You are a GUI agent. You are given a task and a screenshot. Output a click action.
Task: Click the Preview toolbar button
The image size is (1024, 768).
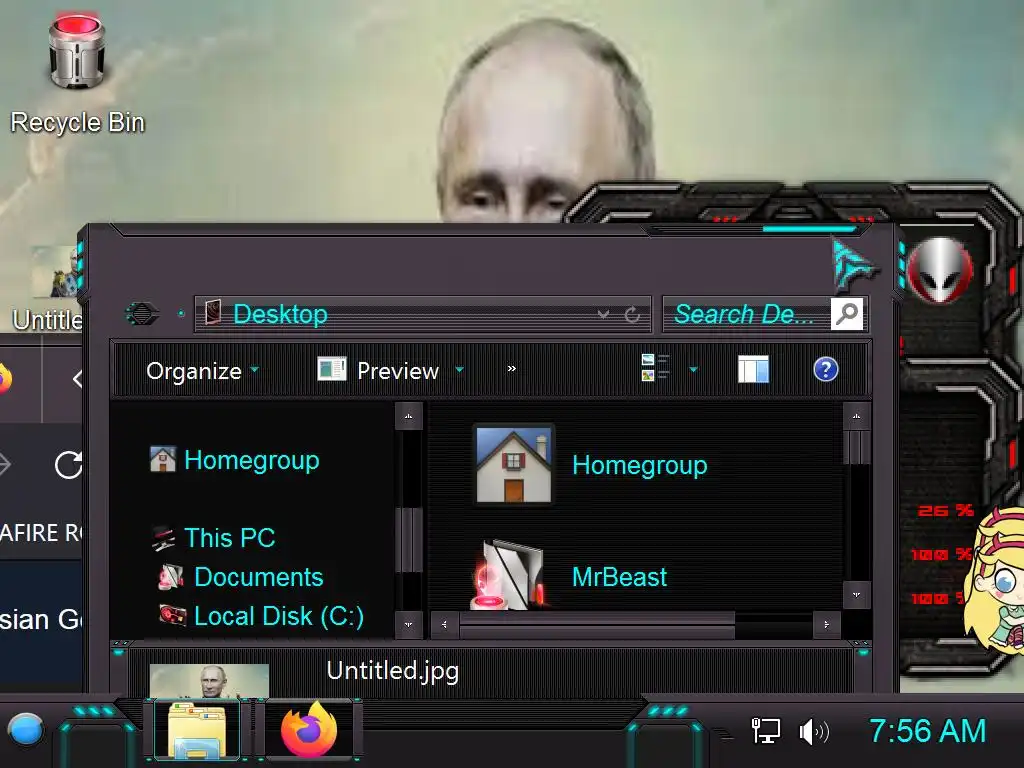click(x=377, y=370)
